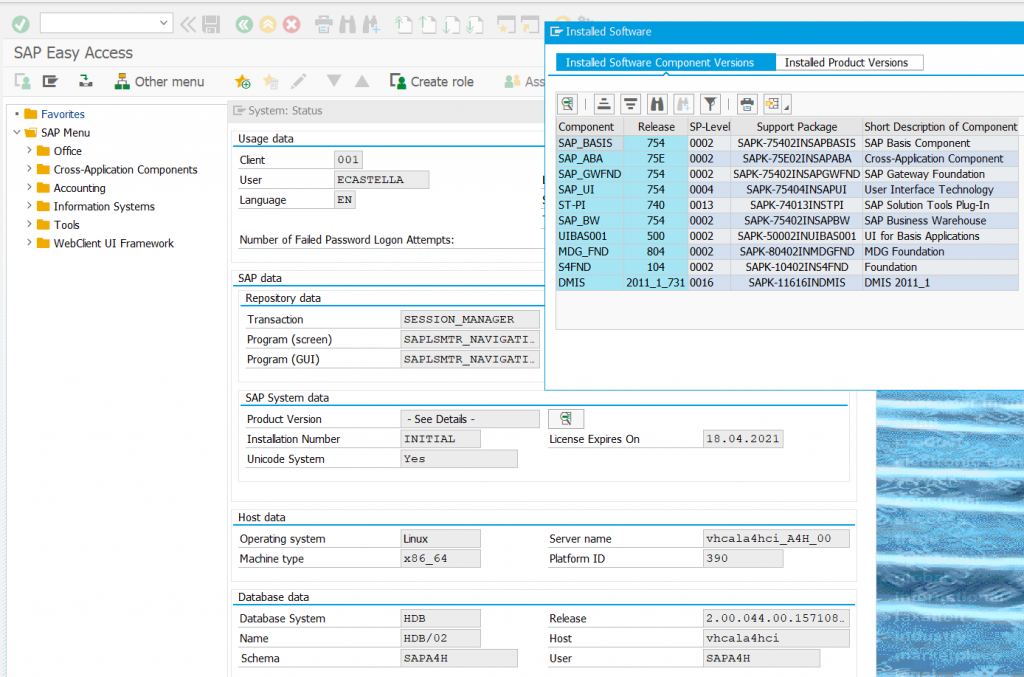Collapse the SAP Menu tree node

[16, 133]
